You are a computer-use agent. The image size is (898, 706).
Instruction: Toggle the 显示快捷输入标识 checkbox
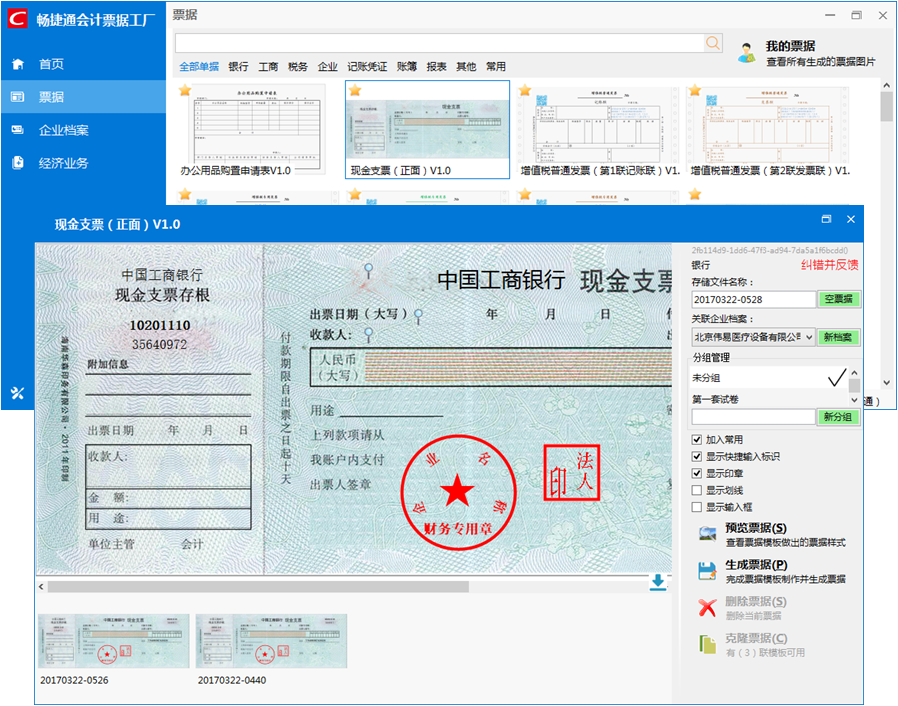click(x=697, y=456)
